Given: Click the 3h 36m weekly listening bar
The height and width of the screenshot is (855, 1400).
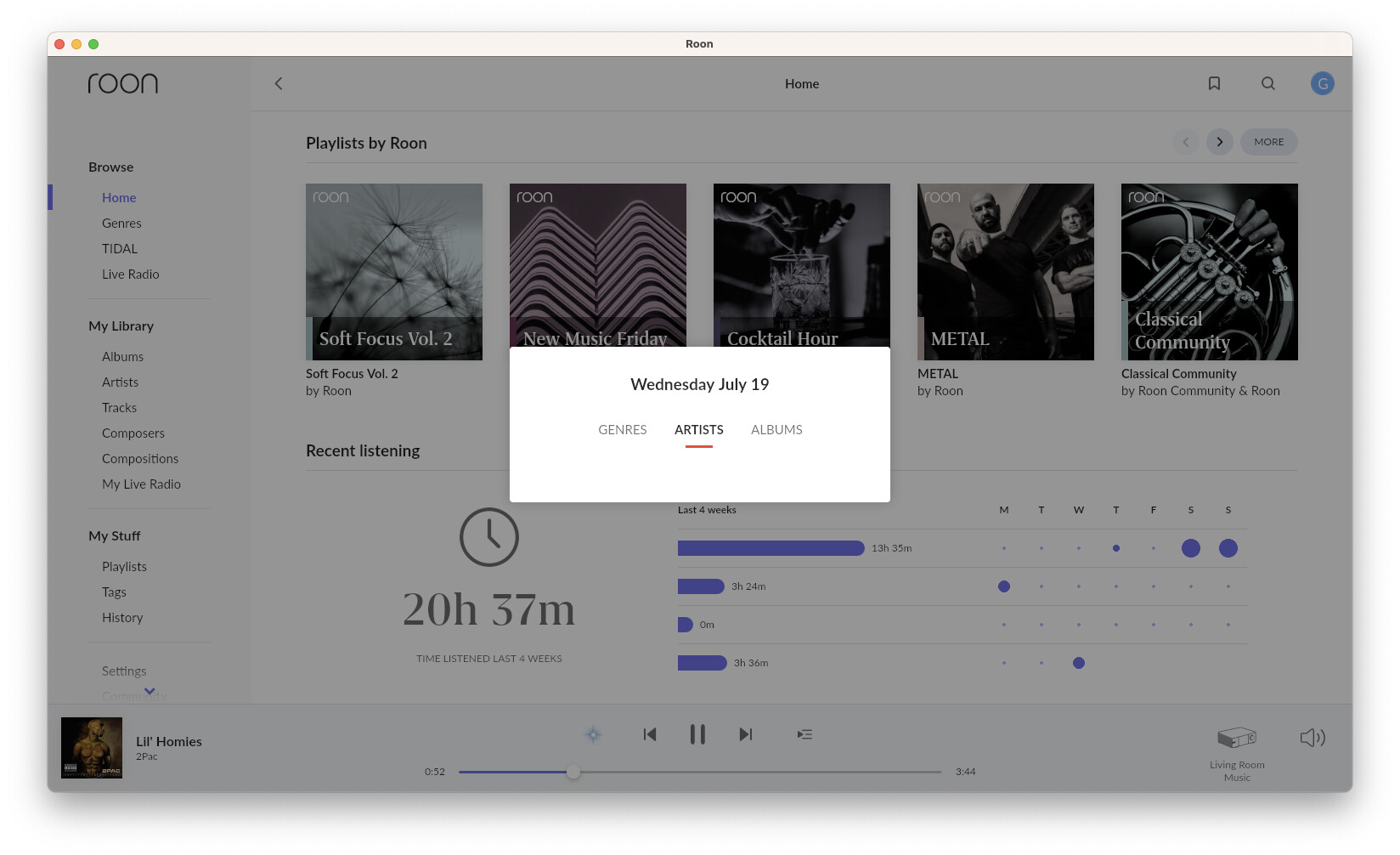Looking at the screenshot, I should [703, 663].
